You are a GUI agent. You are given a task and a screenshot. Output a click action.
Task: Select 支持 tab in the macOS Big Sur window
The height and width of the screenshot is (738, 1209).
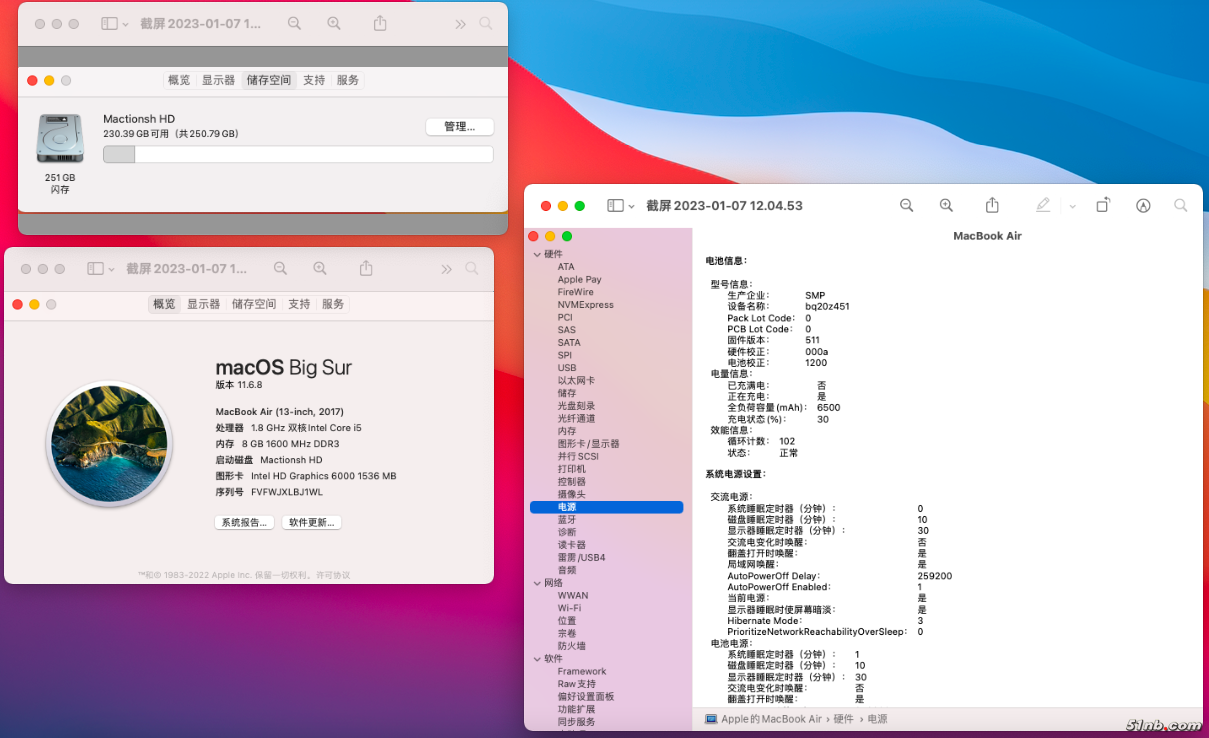tap(299, 304)
